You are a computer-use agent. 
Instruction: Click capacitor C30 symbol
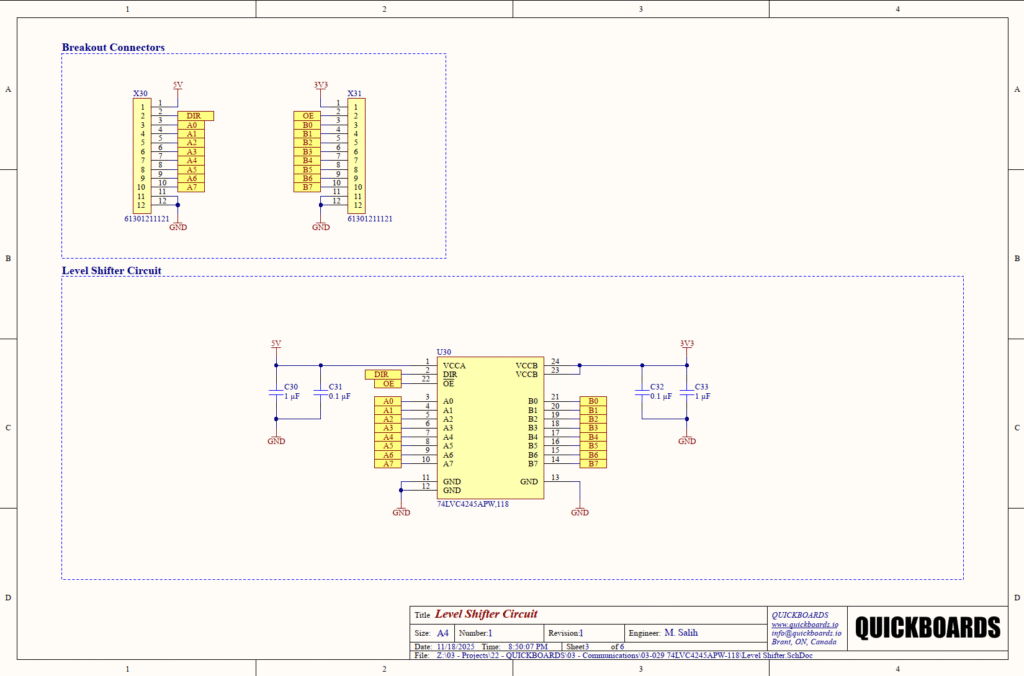[277, 392]
